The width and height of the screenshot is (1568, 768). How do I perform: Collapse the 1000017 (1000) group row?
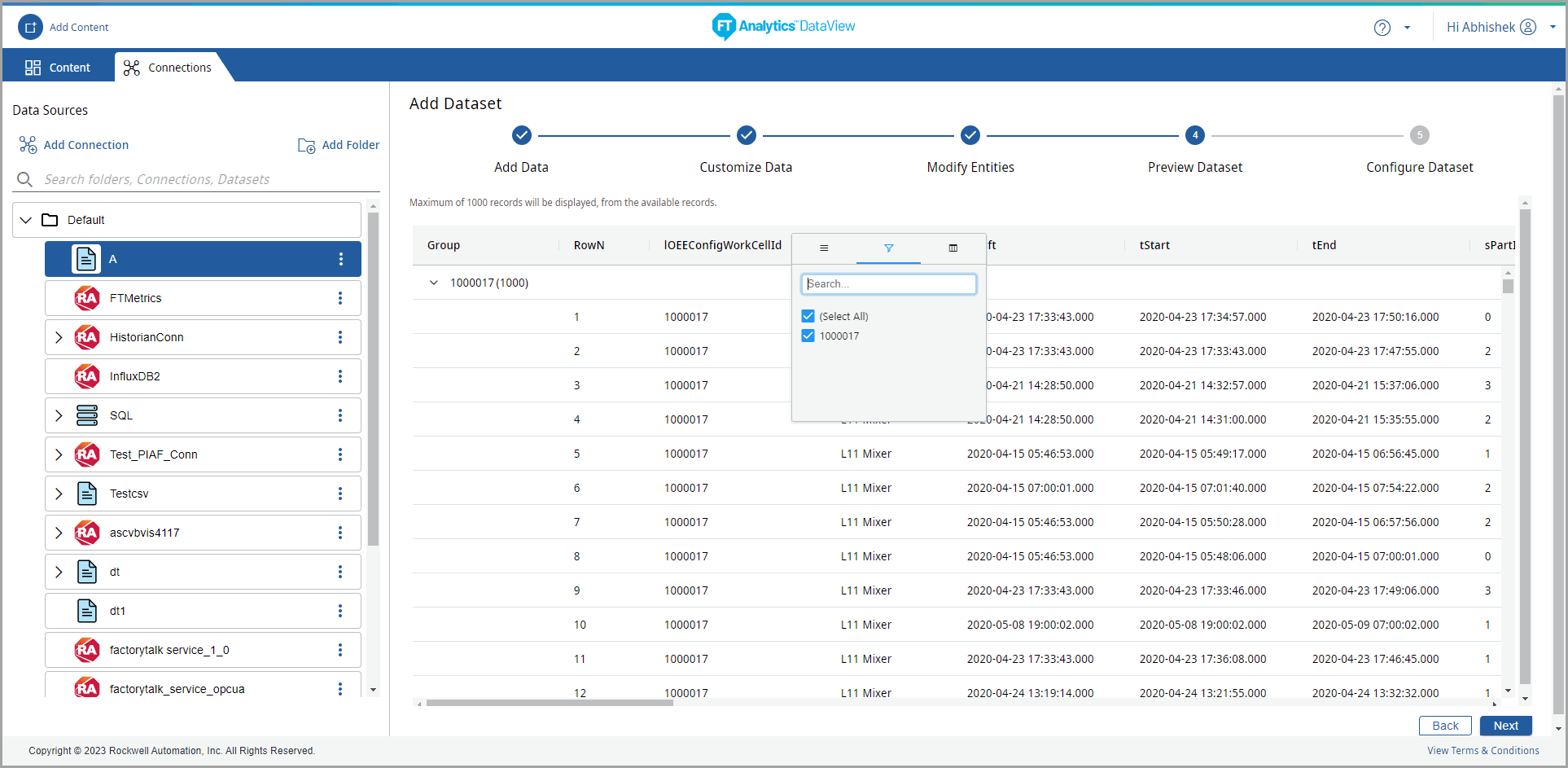pyautogui.click(x=434, y=283)
